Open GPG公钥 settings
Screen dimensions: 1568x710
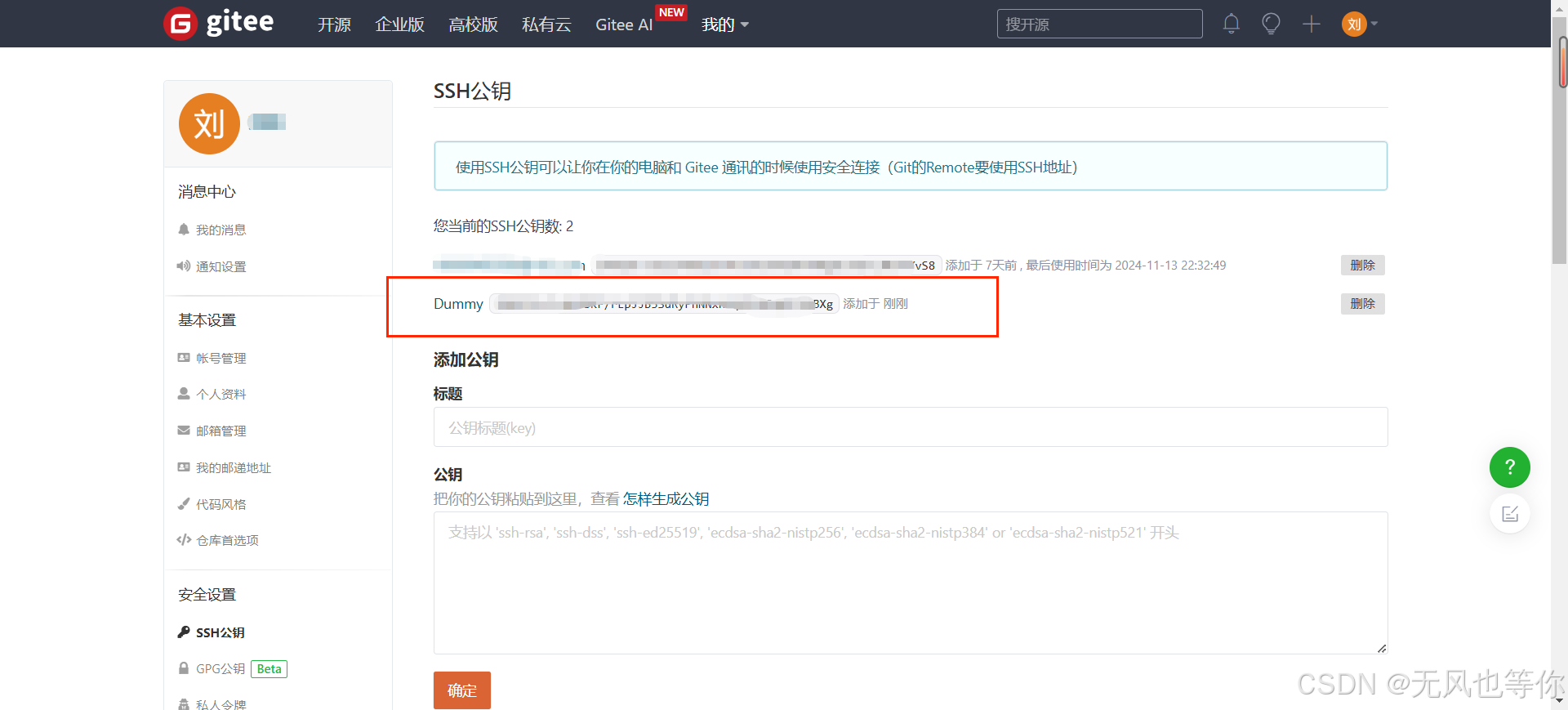click(x=220, y=668)
